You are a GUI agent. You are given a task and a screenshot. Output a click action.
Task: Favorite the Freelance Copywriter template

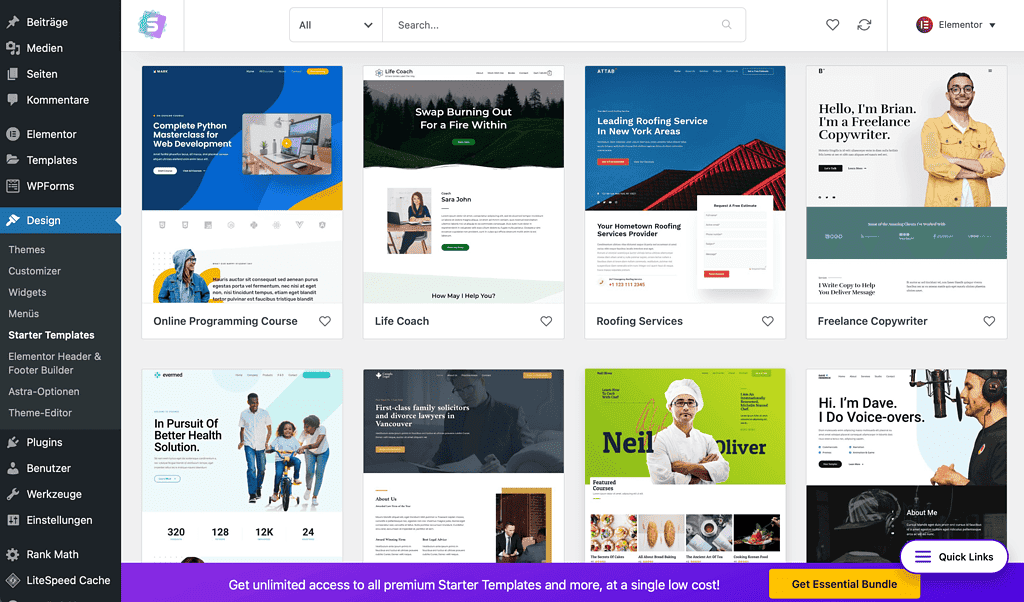pyautogui.click(x=988, y=321)
